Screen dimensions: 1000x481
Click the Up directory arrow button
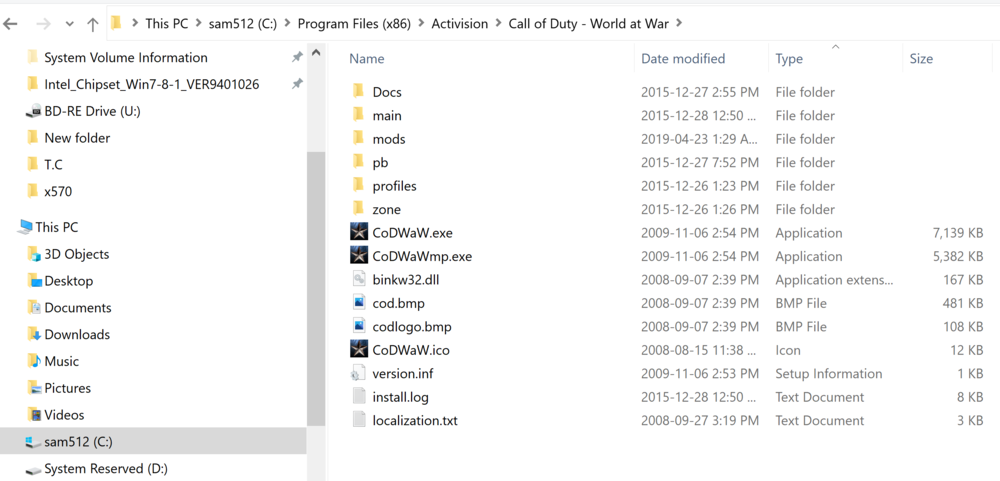coord(93,23)
